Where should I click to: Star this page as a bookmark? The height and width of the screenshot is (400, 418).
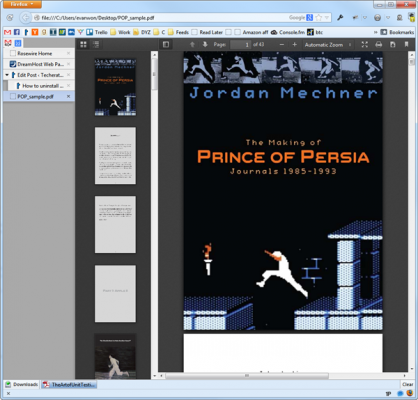click(x=319, y=18)
